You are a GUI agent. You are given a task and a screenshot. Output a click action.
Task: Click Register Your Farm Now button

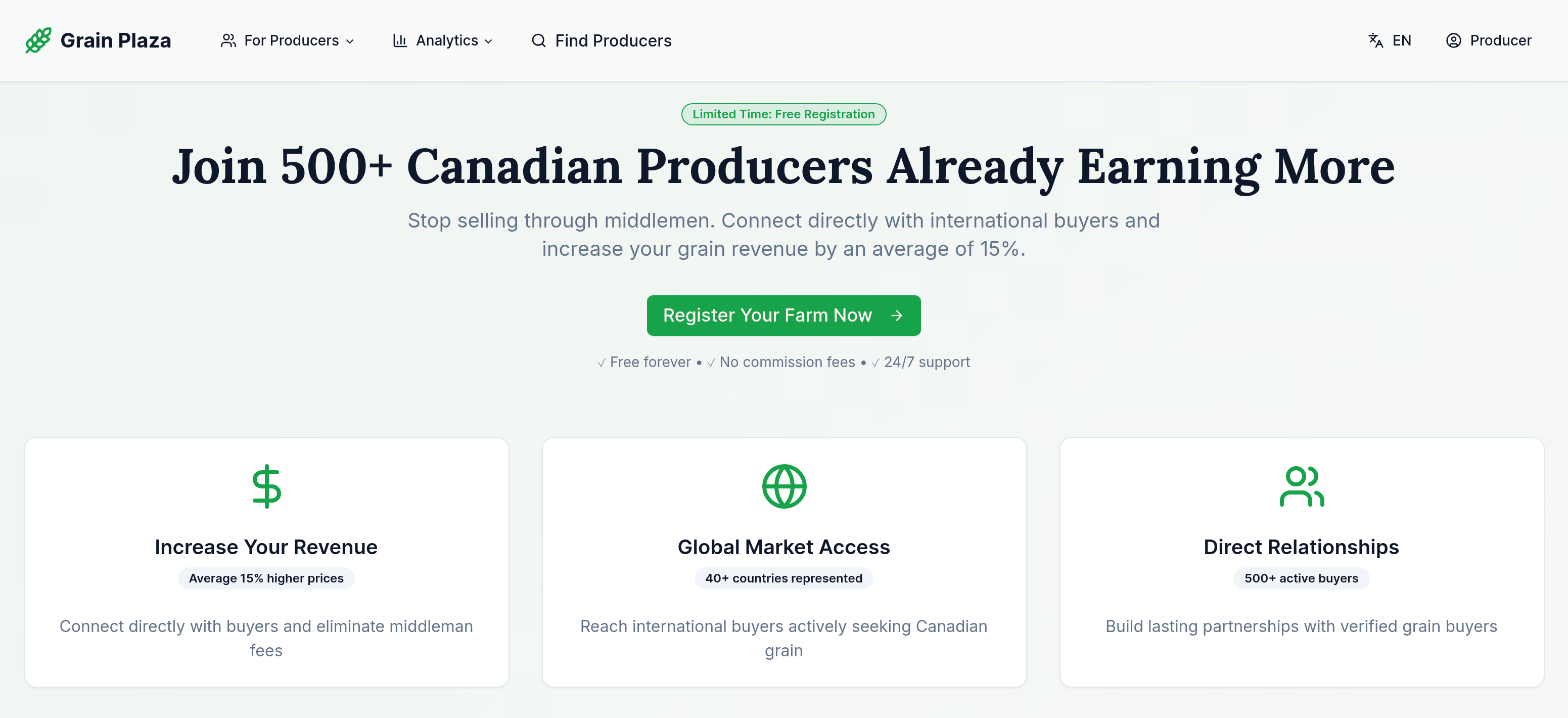point(783,316)
